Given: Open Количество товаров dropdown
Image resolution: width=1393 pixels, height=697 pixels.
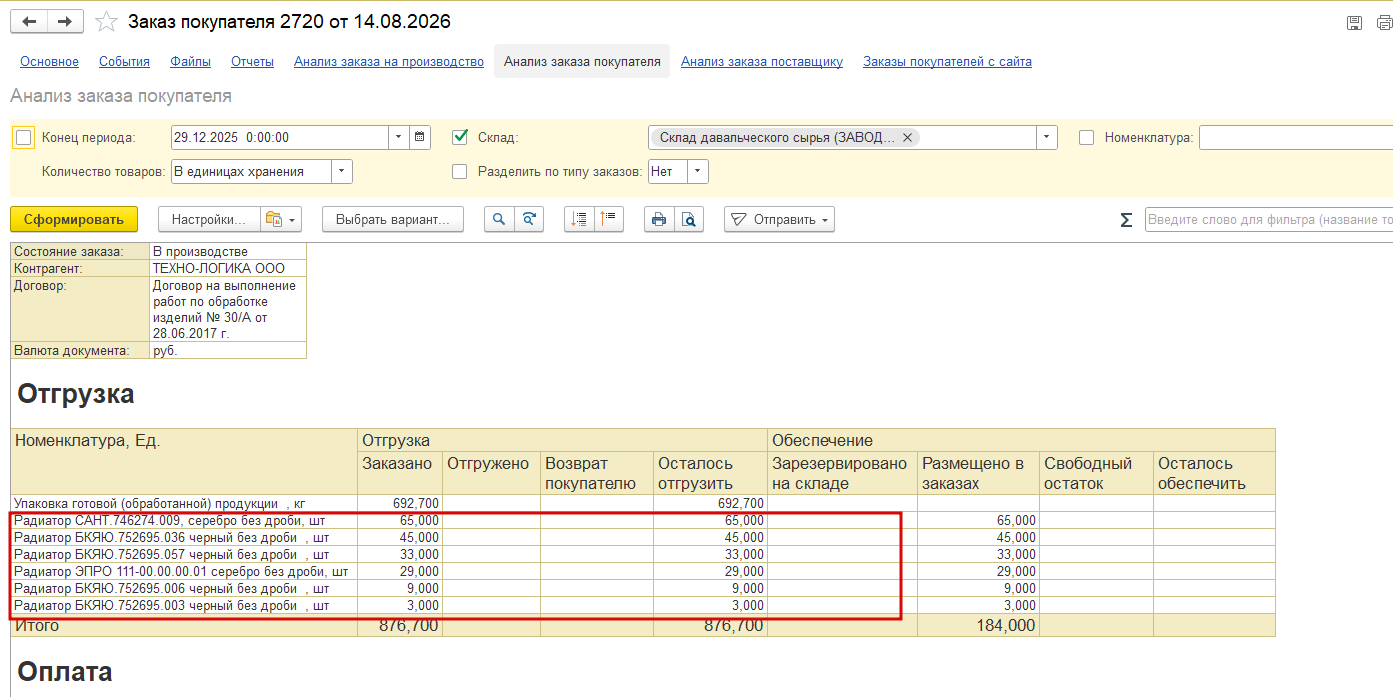Looking at the screenshot, I should point(342,171).
